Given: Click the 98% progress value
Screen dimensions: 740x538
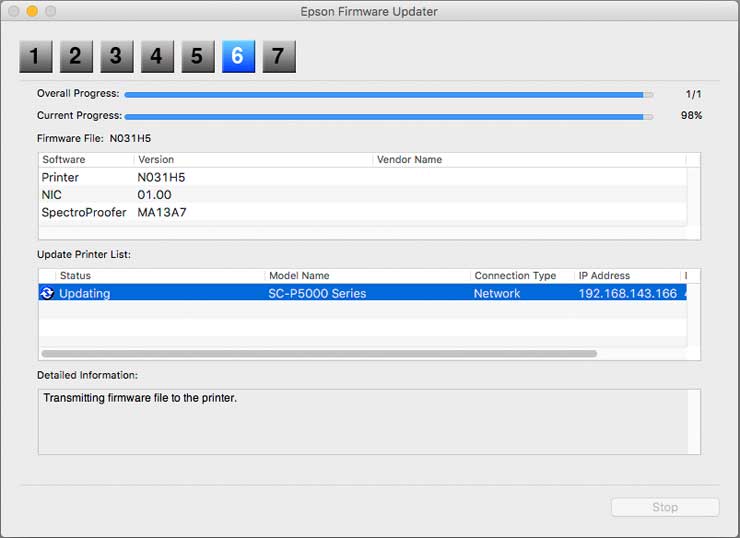Looking at the screenshot, I should [x=691, y=116].
